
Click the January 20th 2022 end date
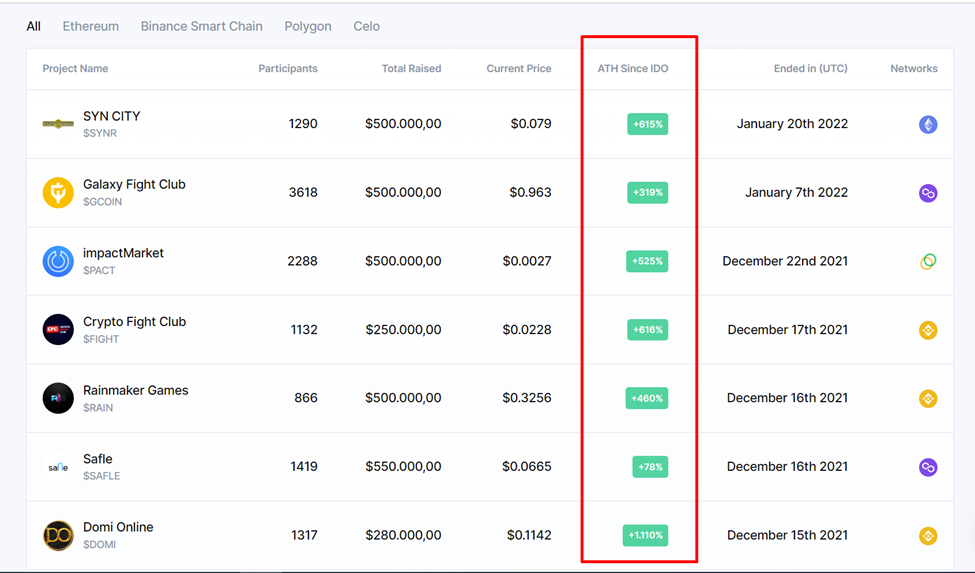pyautogui.click(x=792, y=124)
